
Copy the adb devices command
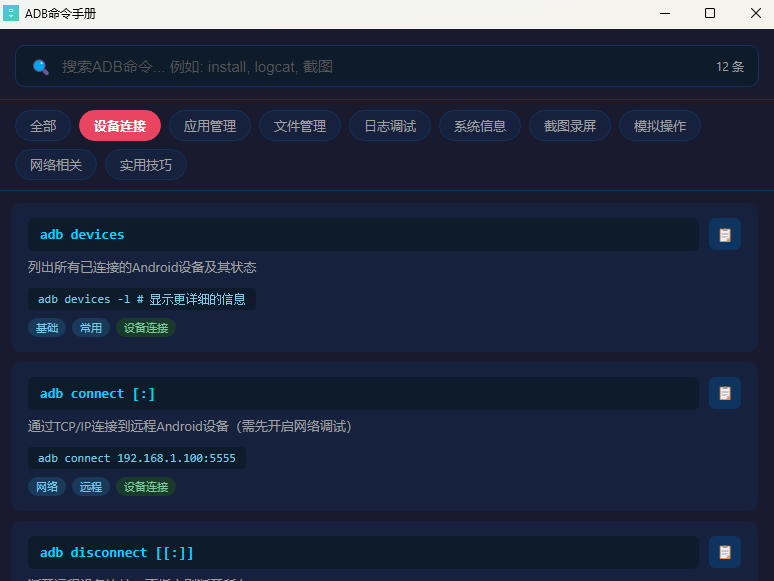coord(725,234)
